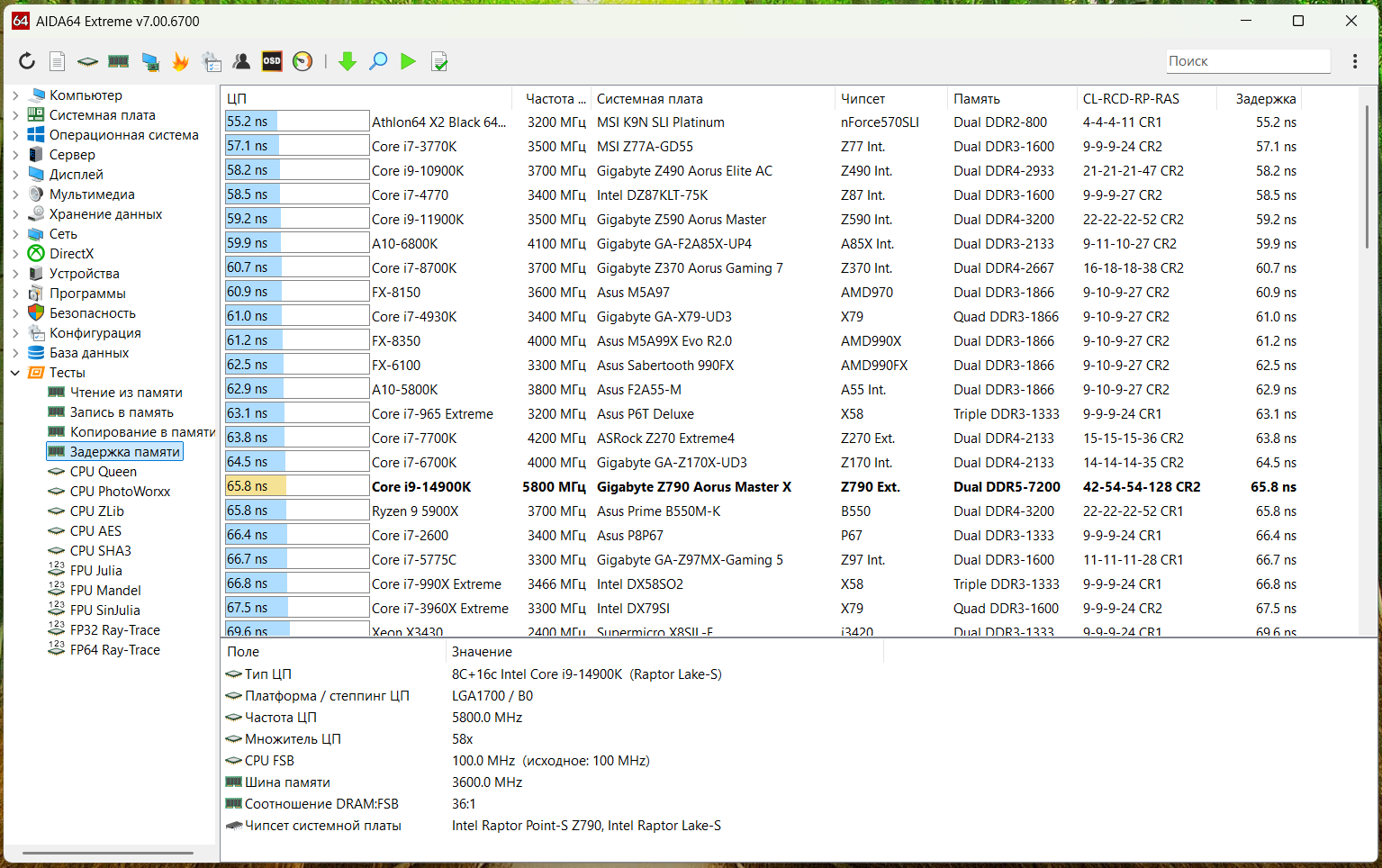Image resolution: width=1382 pixels, height=868 pixels.
Task: Click the Значение column header in details pane
Action: 664,652
